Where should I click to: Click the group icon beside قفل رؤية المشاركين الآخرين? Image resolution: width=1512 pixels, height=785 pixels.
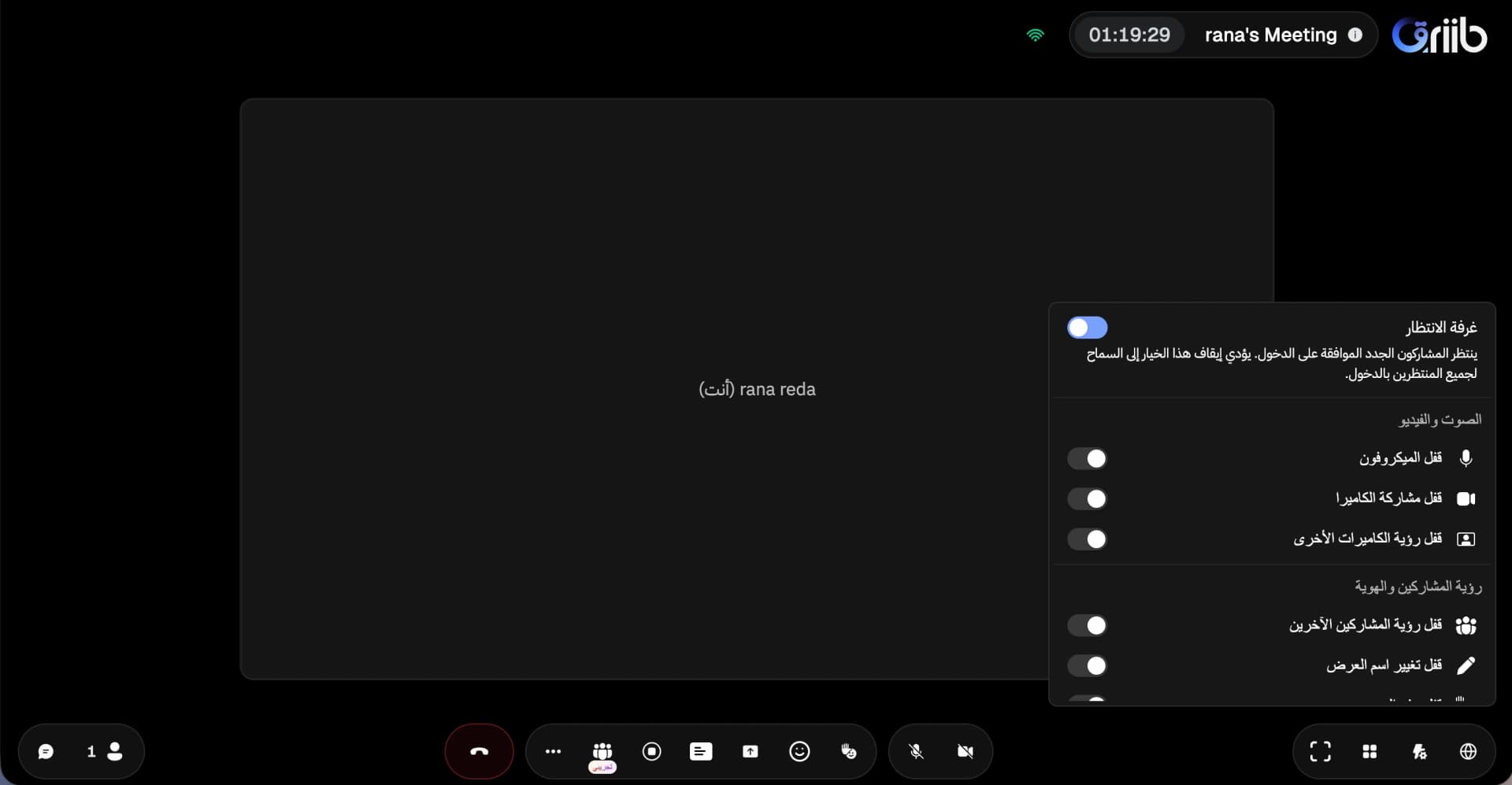click(x=1466, y=625)
